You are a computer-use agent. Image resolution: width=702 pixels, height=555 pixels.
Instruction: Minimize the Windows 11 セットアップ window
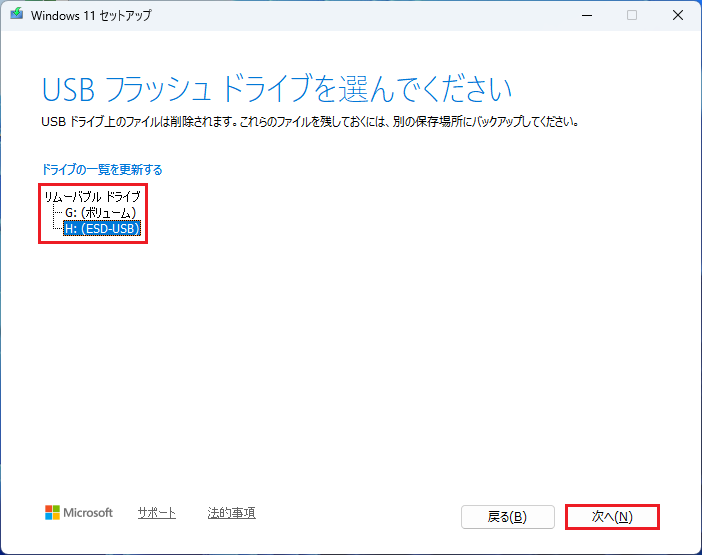(x=585, y=15)
